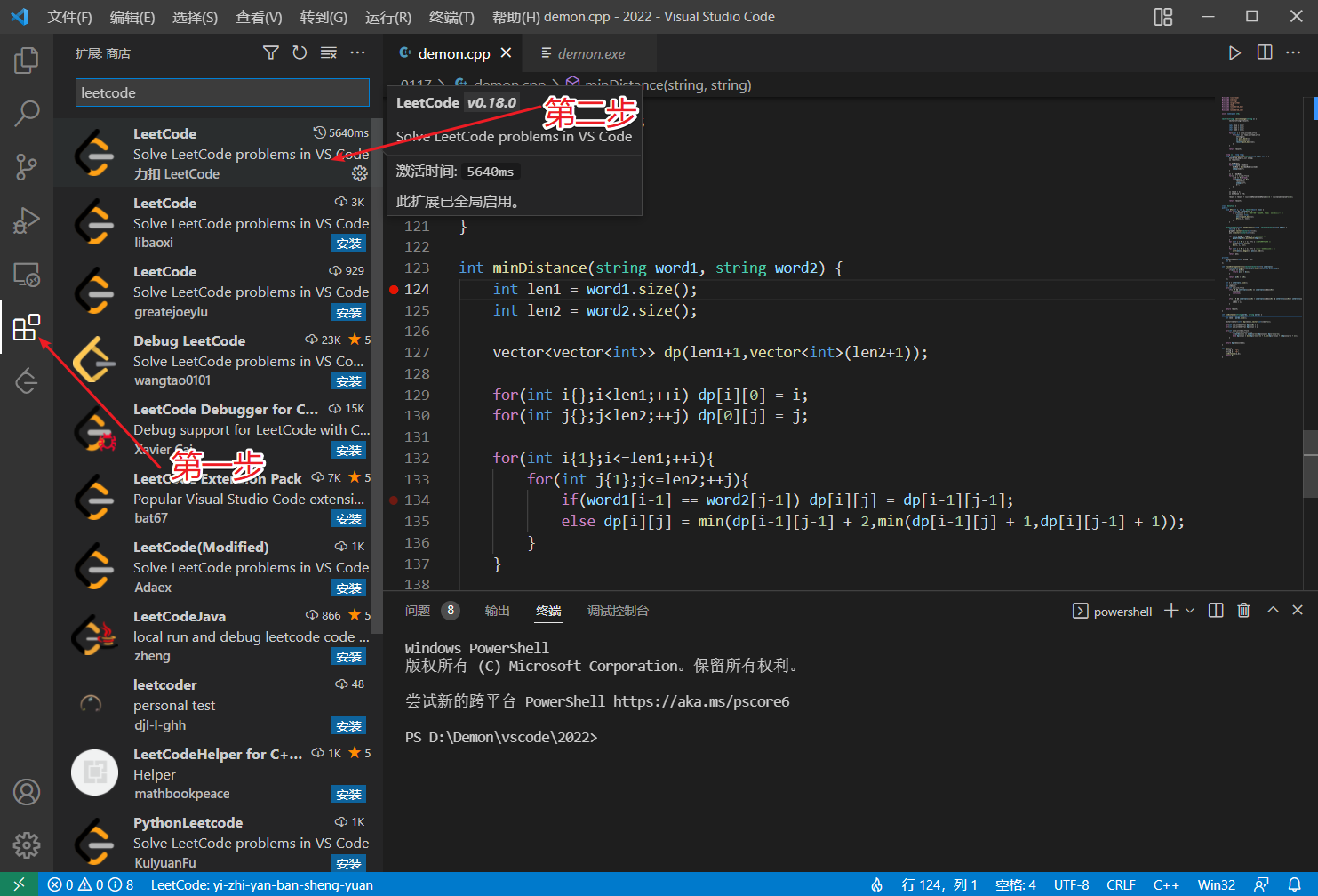
Task: Install LeetCodeJava by zheng
Action: click(x=348, y=657)
